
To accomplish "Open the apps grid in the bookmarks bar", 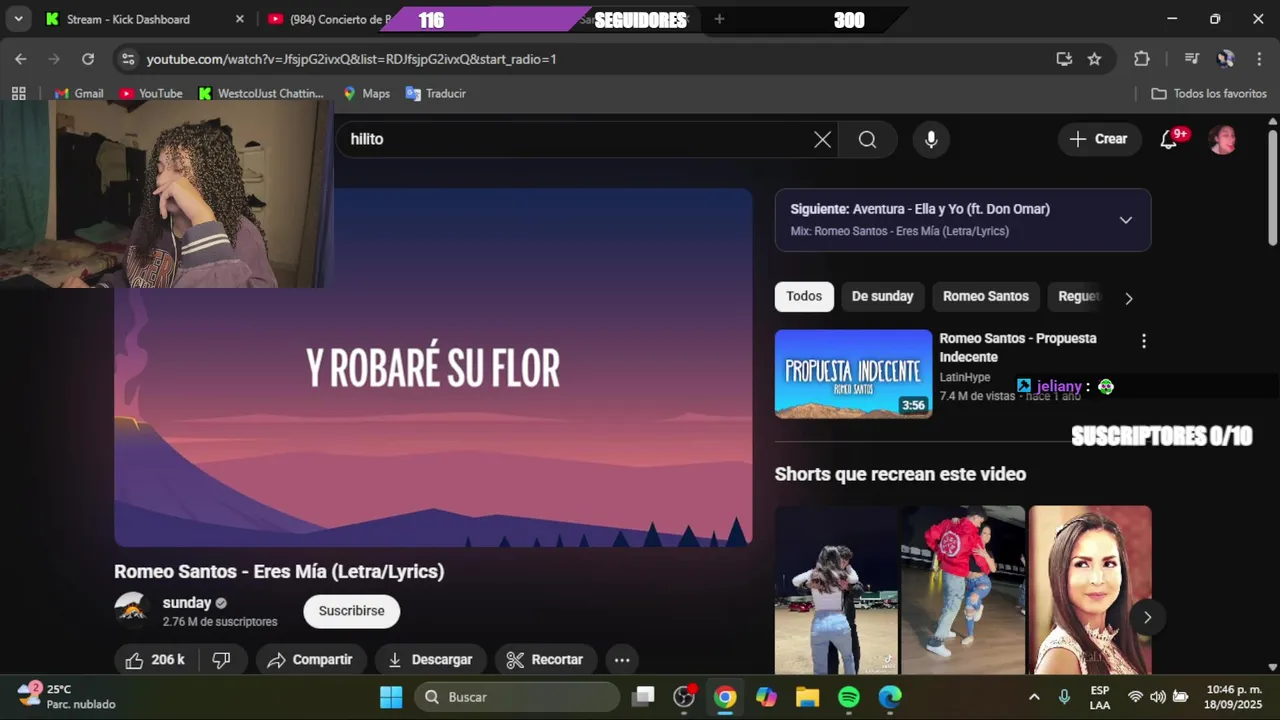I will pos(18,93).
